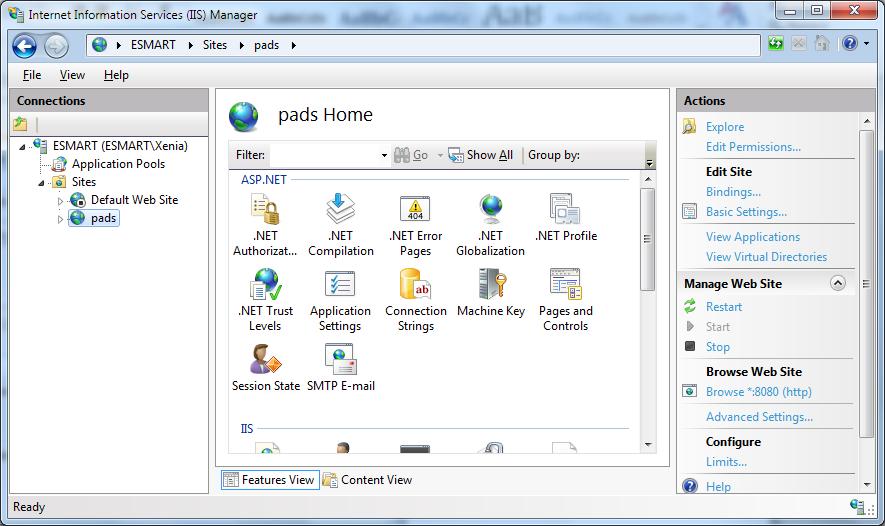
Task: Open the arrow after Sites in address bar
Action: coord(241,45)
